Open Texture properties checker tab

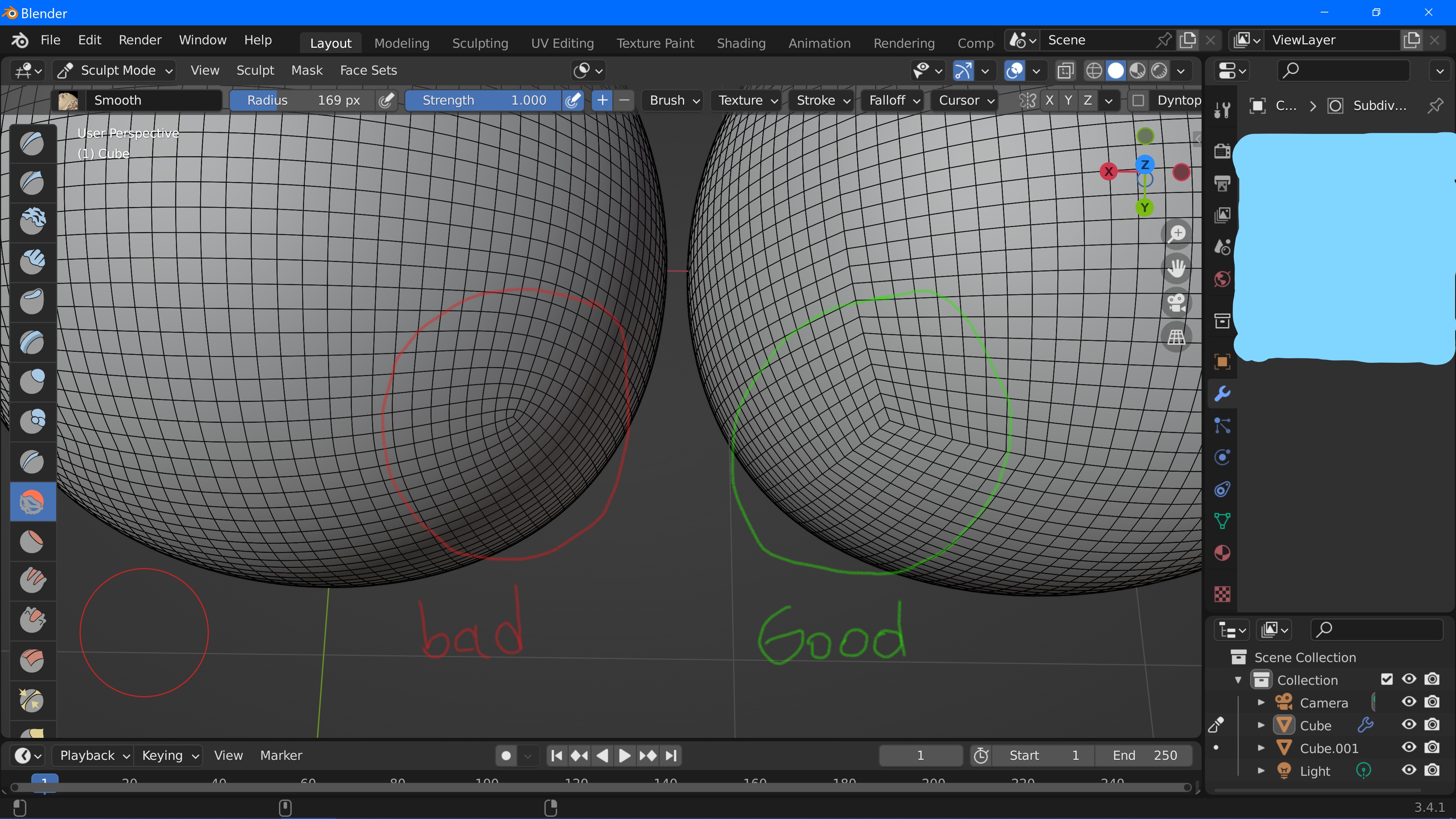[x=1222, y=593]
